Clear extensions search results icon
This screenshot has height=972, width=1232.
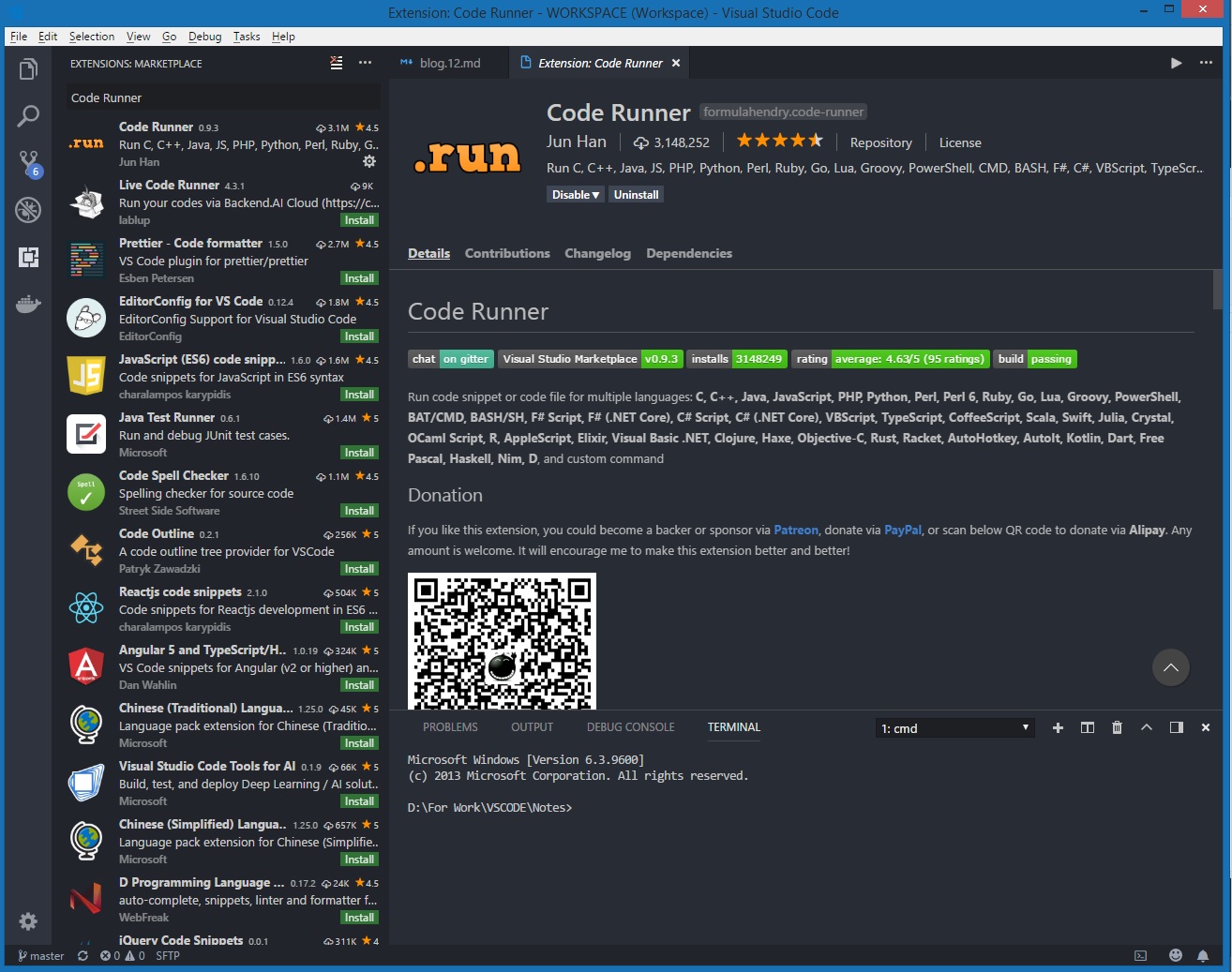click(337, 63)
